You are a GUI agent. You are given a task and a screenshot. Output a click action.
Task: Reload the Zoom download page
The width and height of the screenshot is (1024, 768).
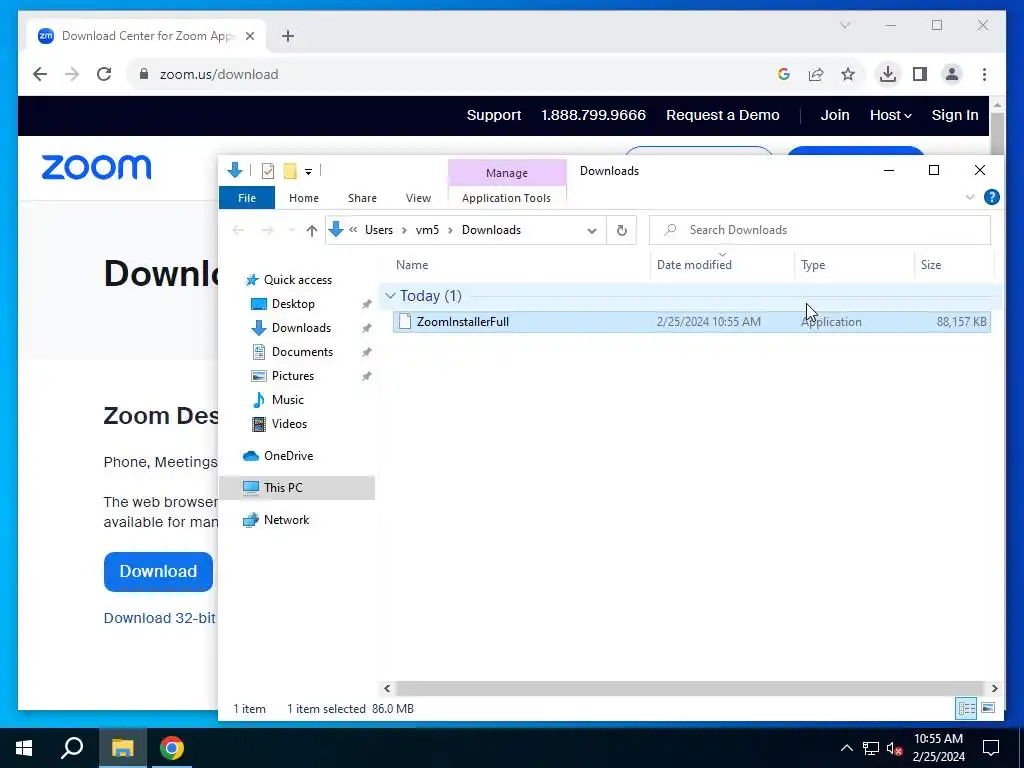104,74
